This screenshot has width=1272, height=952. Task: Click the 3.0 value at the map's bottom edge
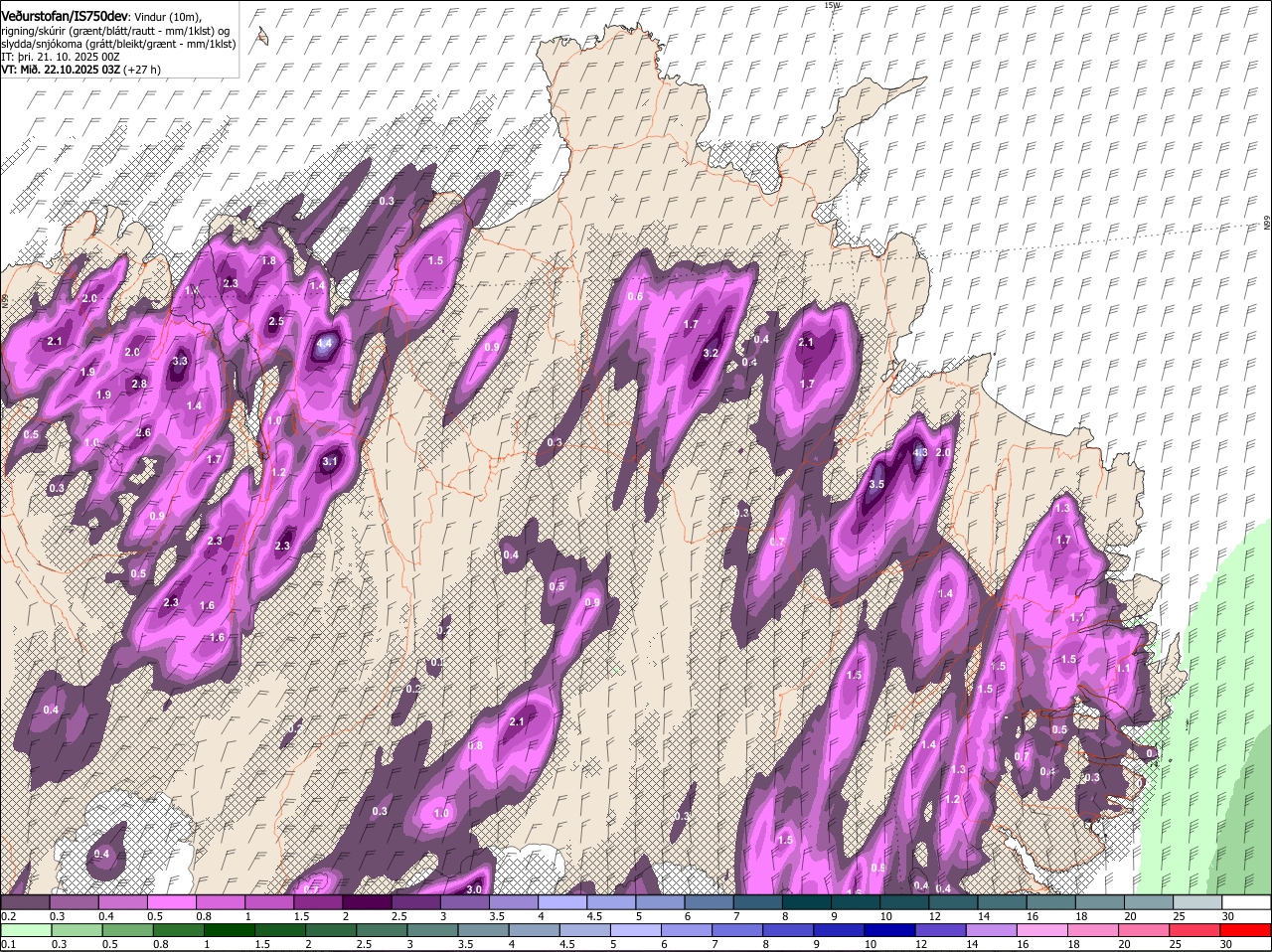tap(474, 889)
